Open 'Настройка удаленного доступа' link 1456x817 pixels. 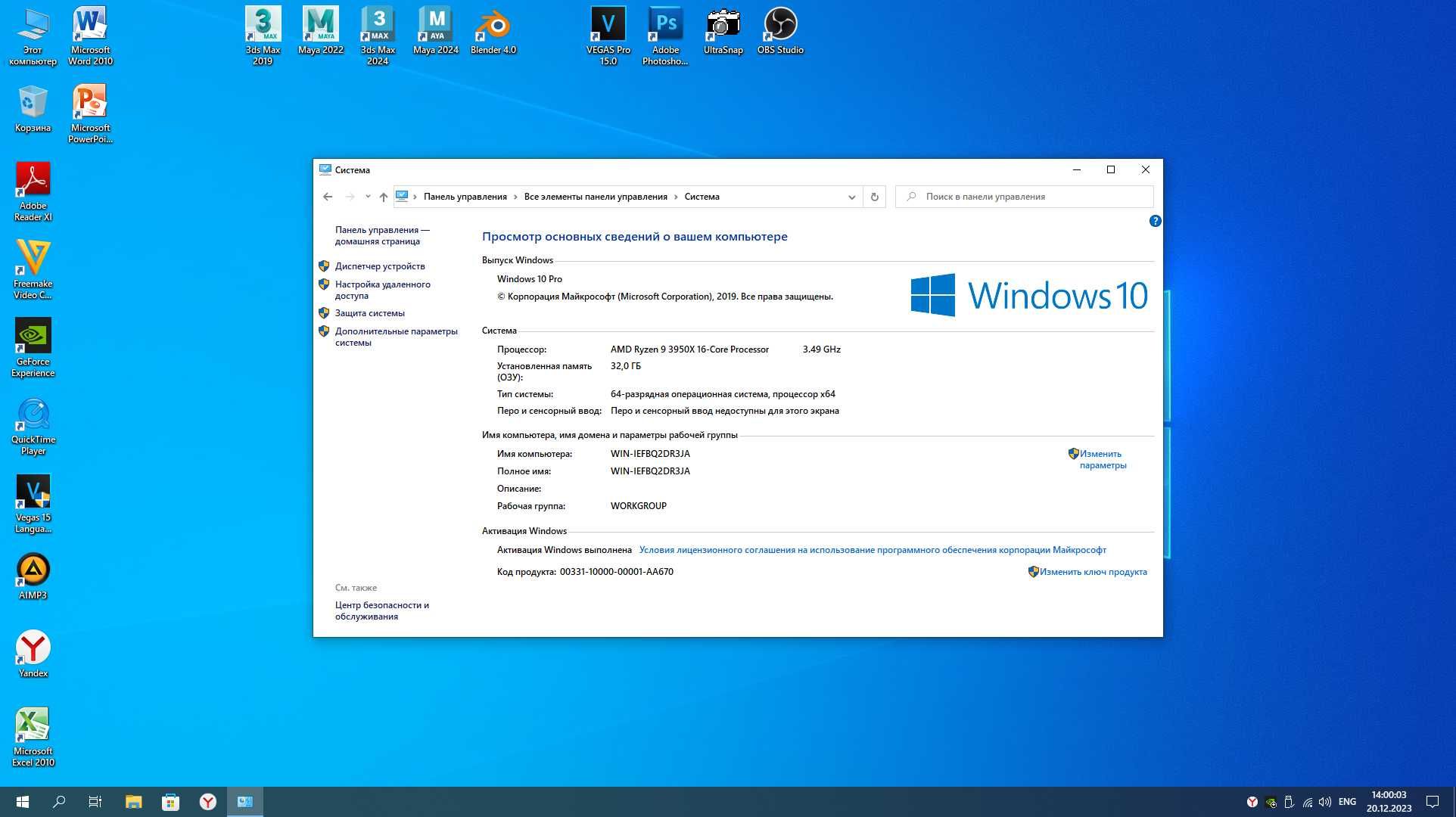[x=382, y=290]
